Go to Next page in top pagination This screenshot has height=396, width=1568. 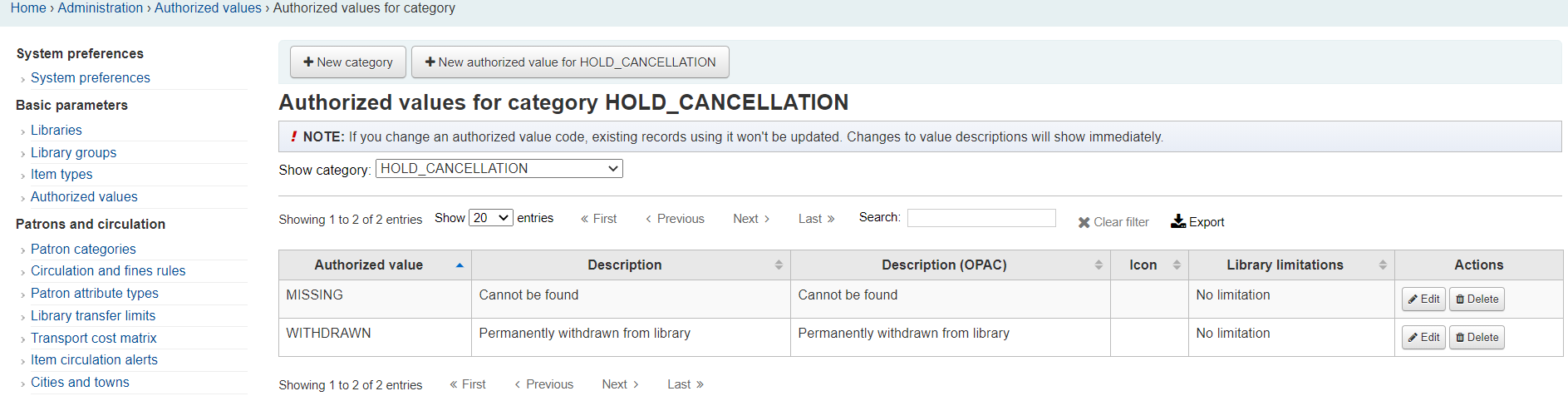(751, 219)
